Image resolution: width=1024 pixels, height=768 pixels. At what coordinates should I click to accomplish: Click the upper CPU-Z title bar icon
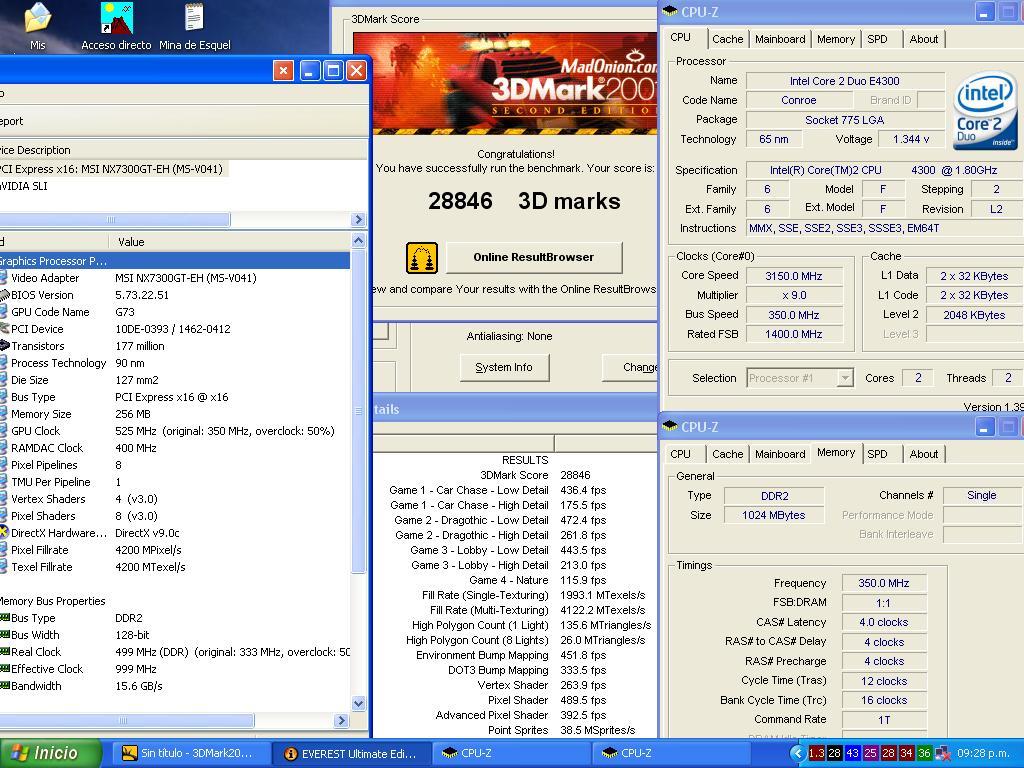point(670,11)
